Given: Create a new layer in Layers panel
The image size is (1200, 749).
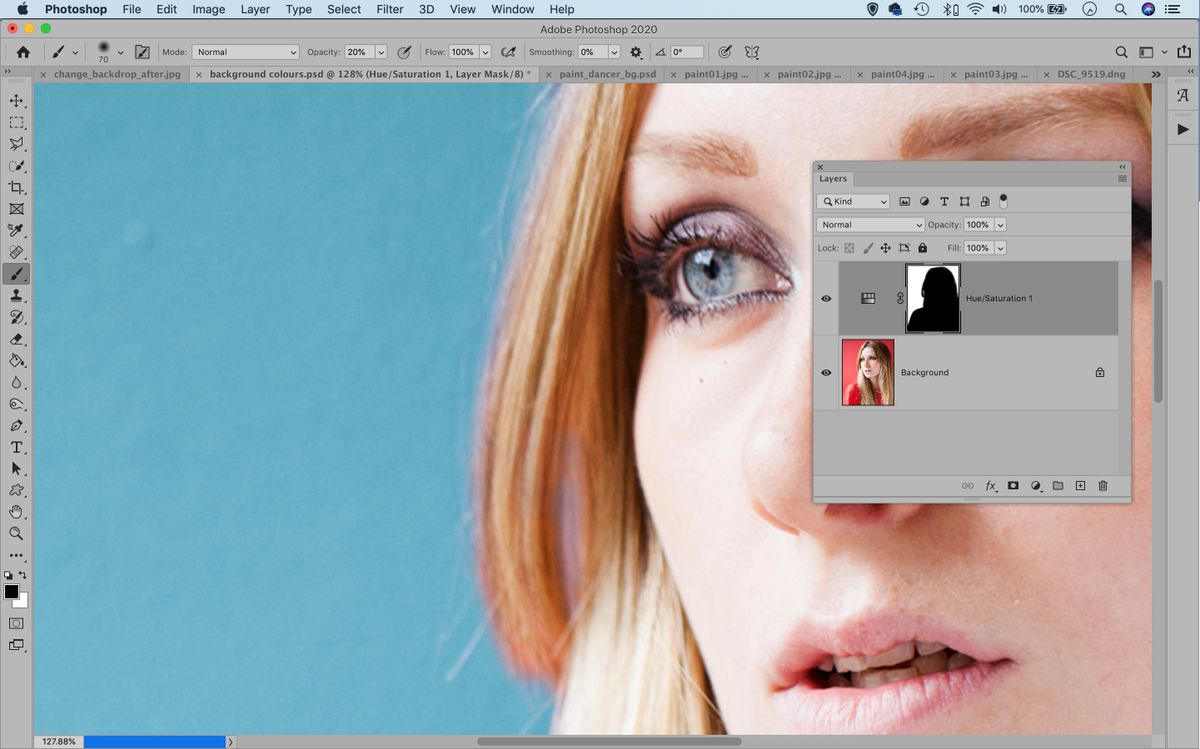Looking at the screenshot, I should (1080, 486).
